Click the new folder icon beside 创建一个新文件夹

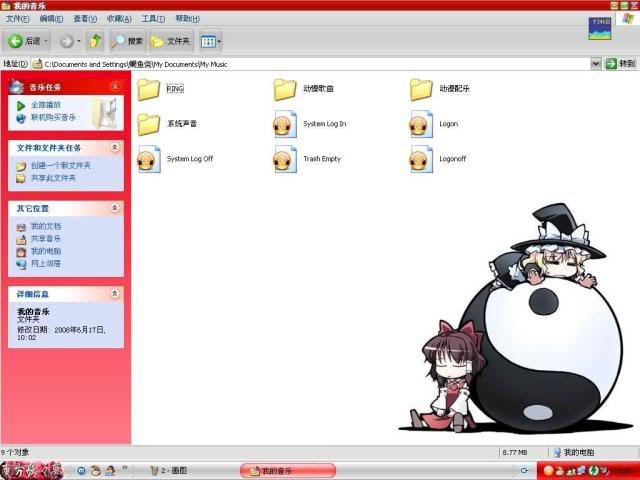(x=21, y=166)
